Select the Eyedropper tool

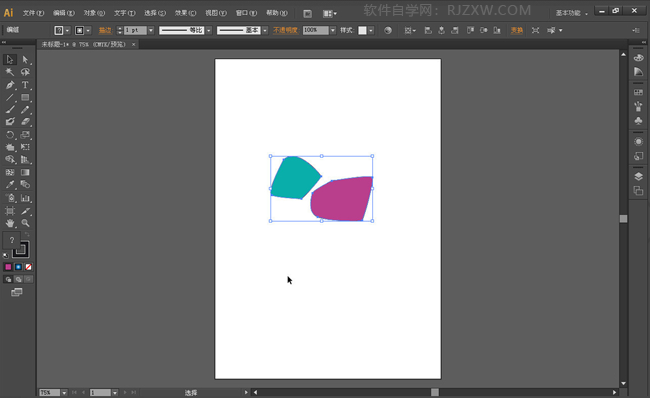tap(10, 184)
